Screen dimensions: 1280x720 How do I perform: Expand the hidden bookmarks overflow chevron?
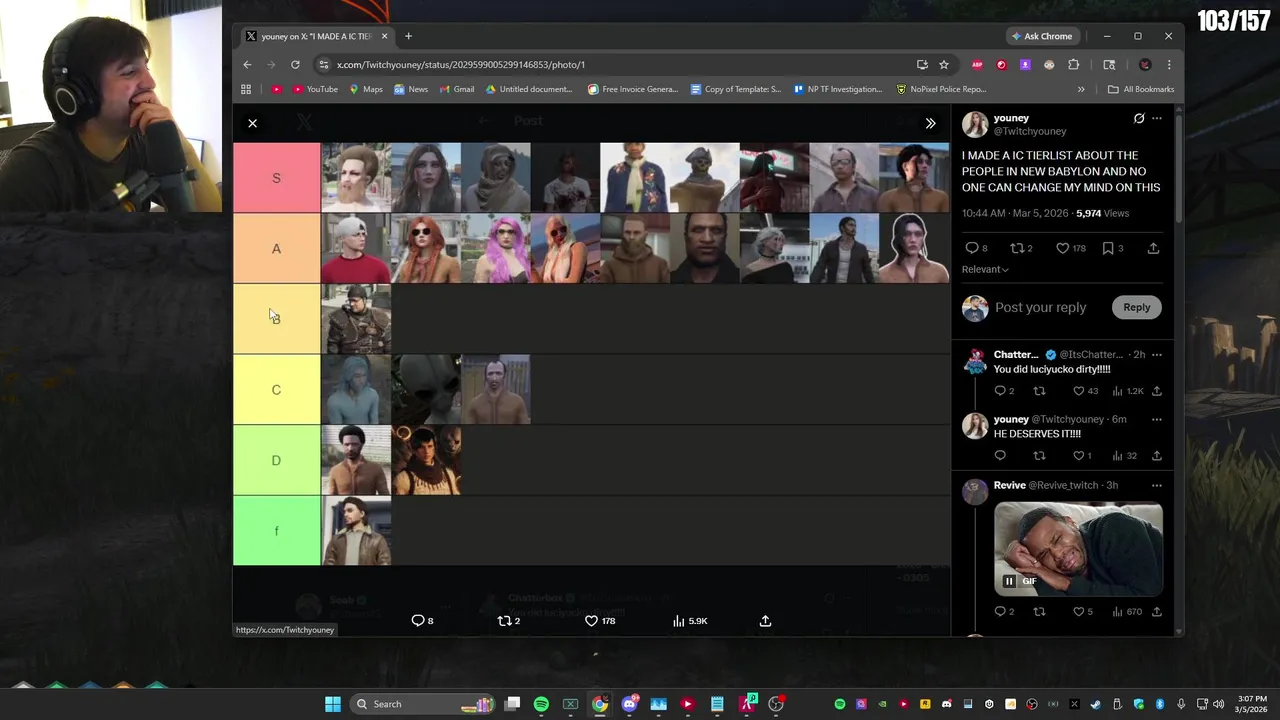pos(1081,89)
